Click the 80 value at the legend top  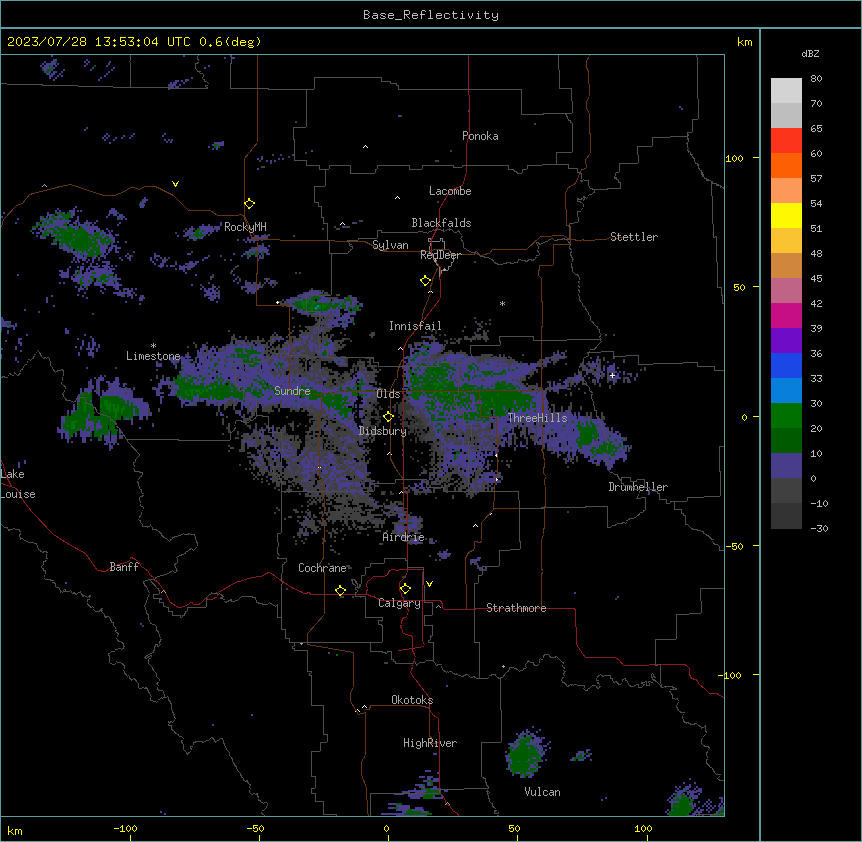pyautogui.click(x=816, y=79)
